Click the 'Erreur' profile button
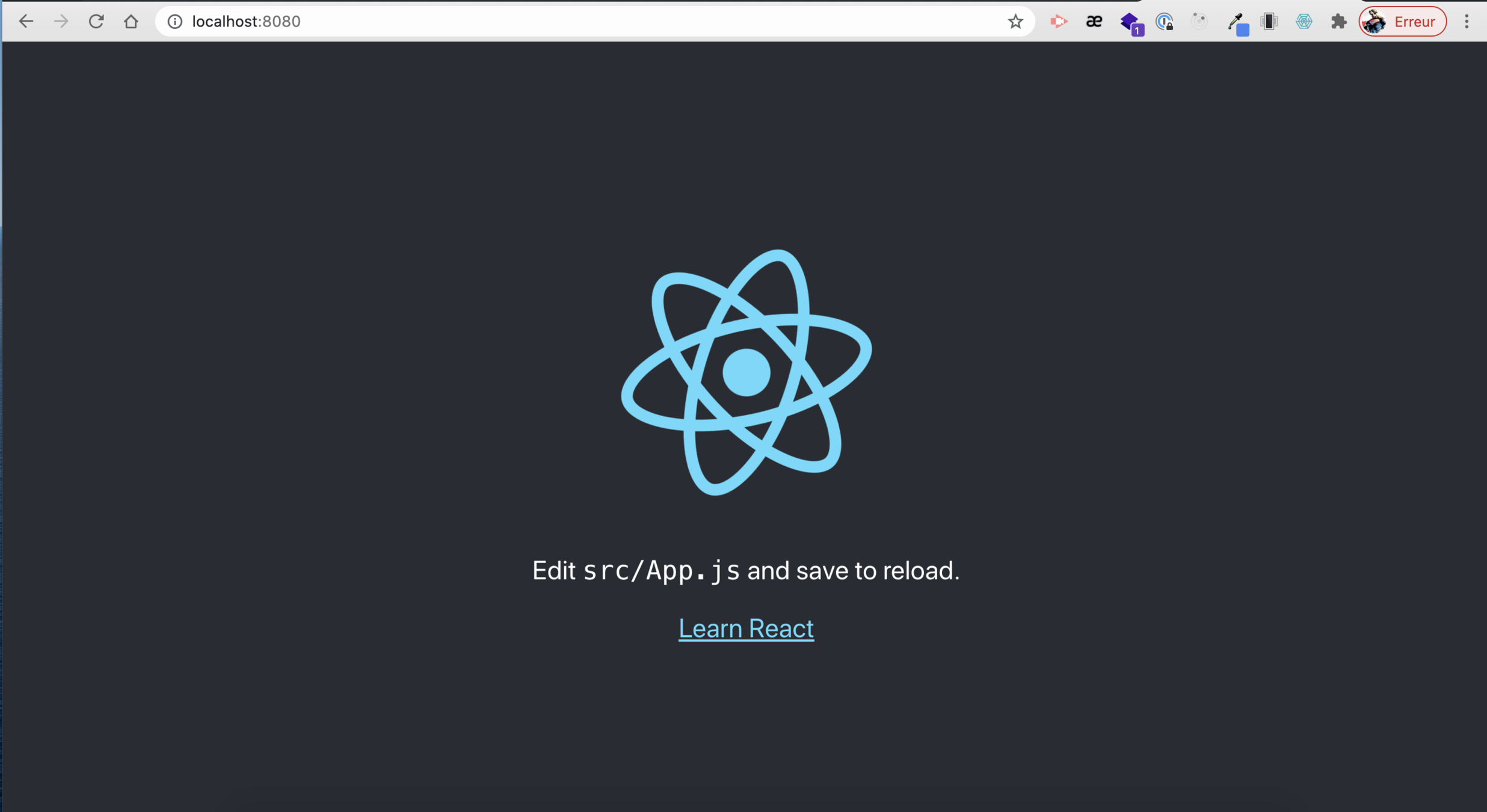Viewport: 1487px width, 812px height. point(1403,22)
